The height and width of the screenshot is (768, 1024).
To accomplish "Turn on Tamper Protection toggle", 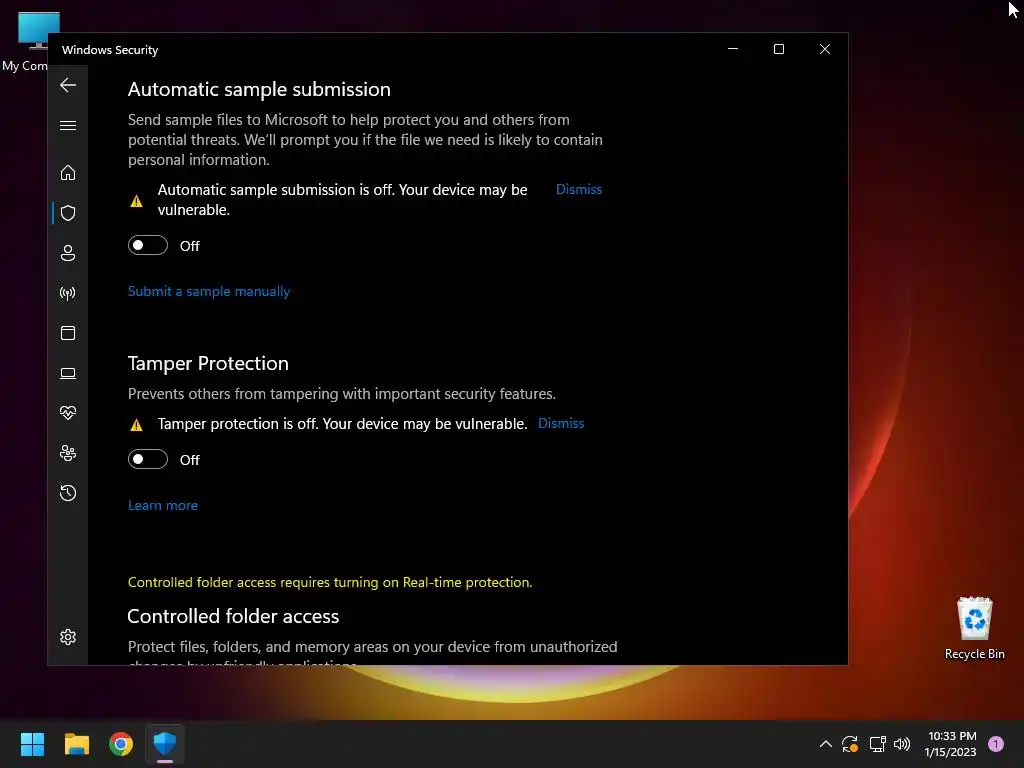I will pyautogui.click(x=148, y=460).
